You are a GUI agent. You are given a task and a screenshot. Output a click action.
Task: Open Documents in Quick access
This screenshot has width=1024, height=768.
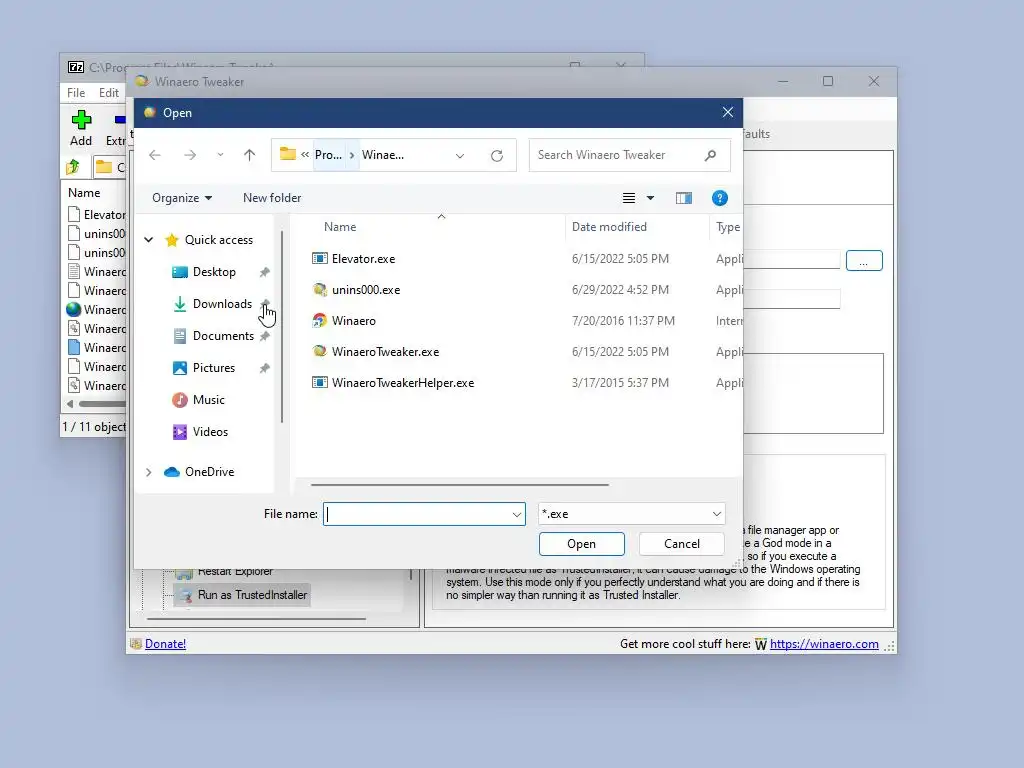tap(223, 336)
